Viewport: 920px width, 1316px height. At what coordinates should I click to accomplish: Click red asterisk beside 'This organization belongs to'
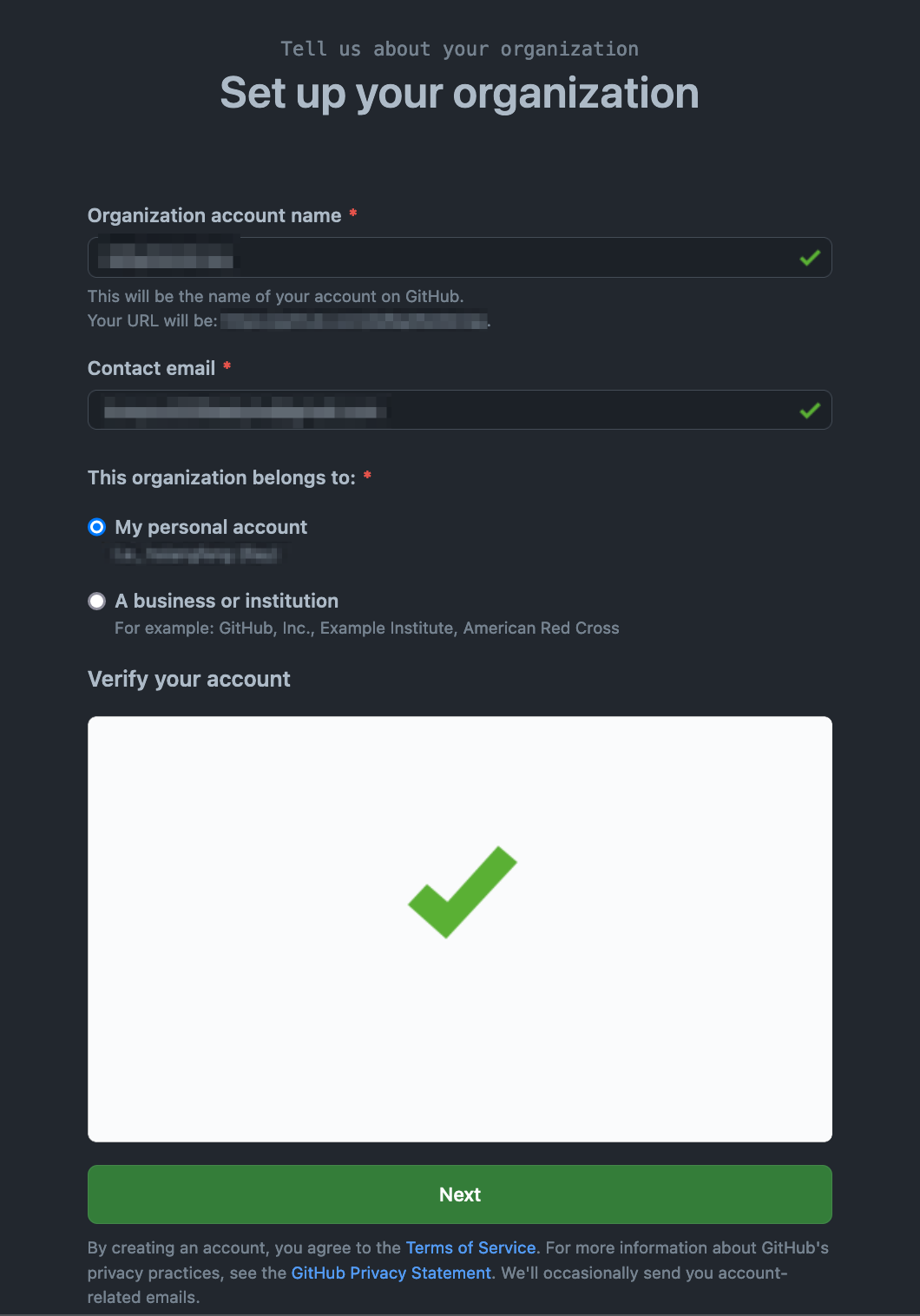(367, 476)
